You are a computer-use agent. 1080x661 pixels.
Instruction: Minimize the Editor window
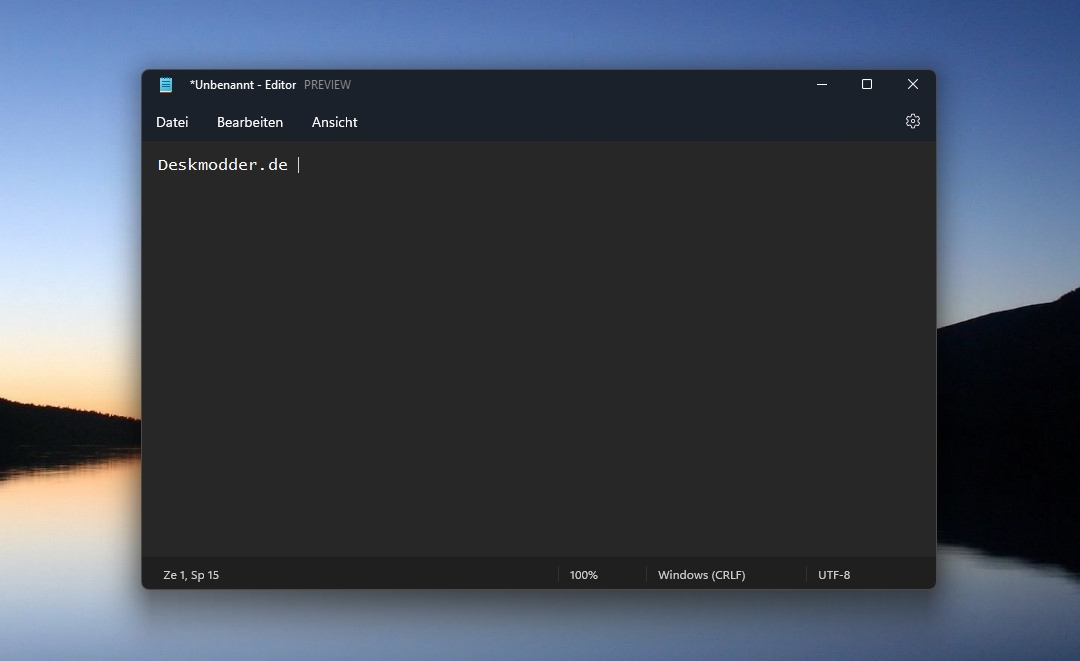822,85
